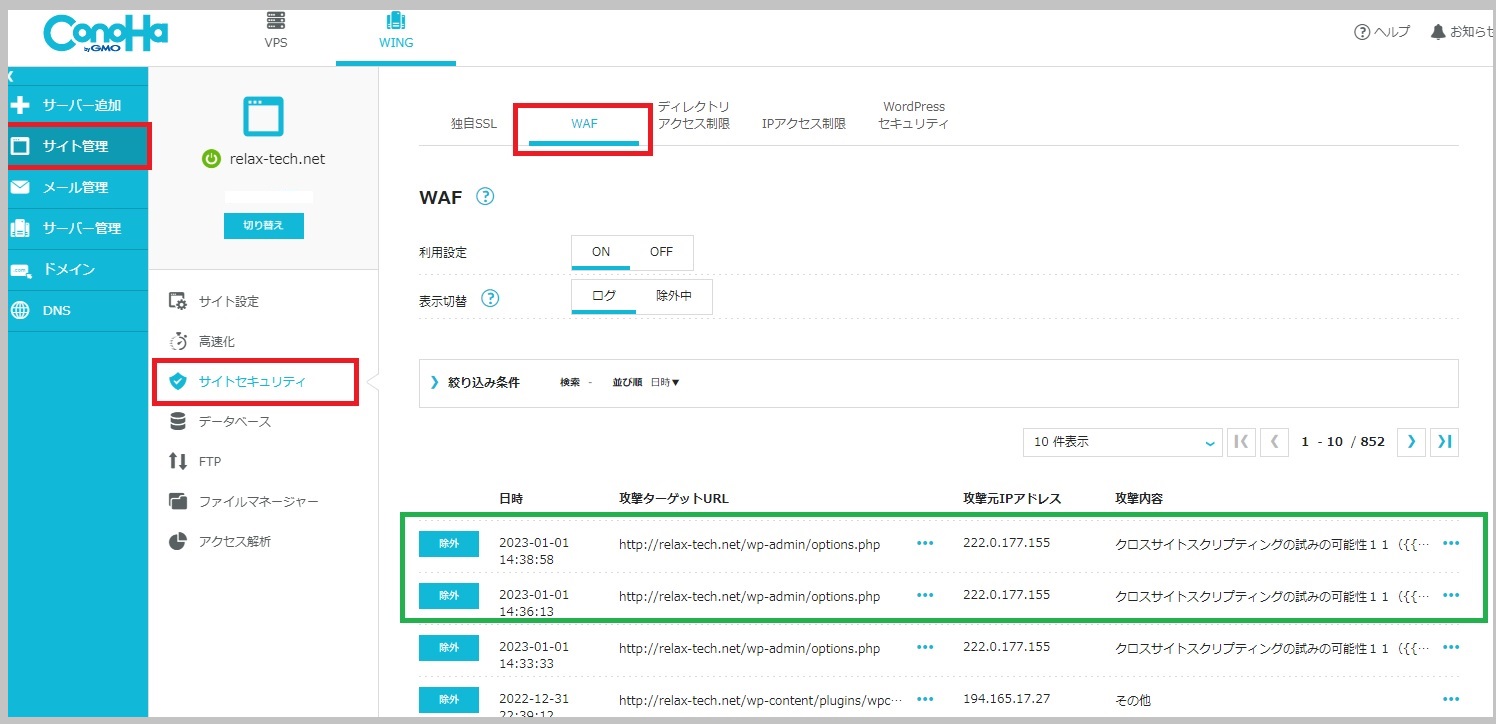Open the ヘルプ help link
Viewport: 1496px width, 724px height.
[1382, 32]
